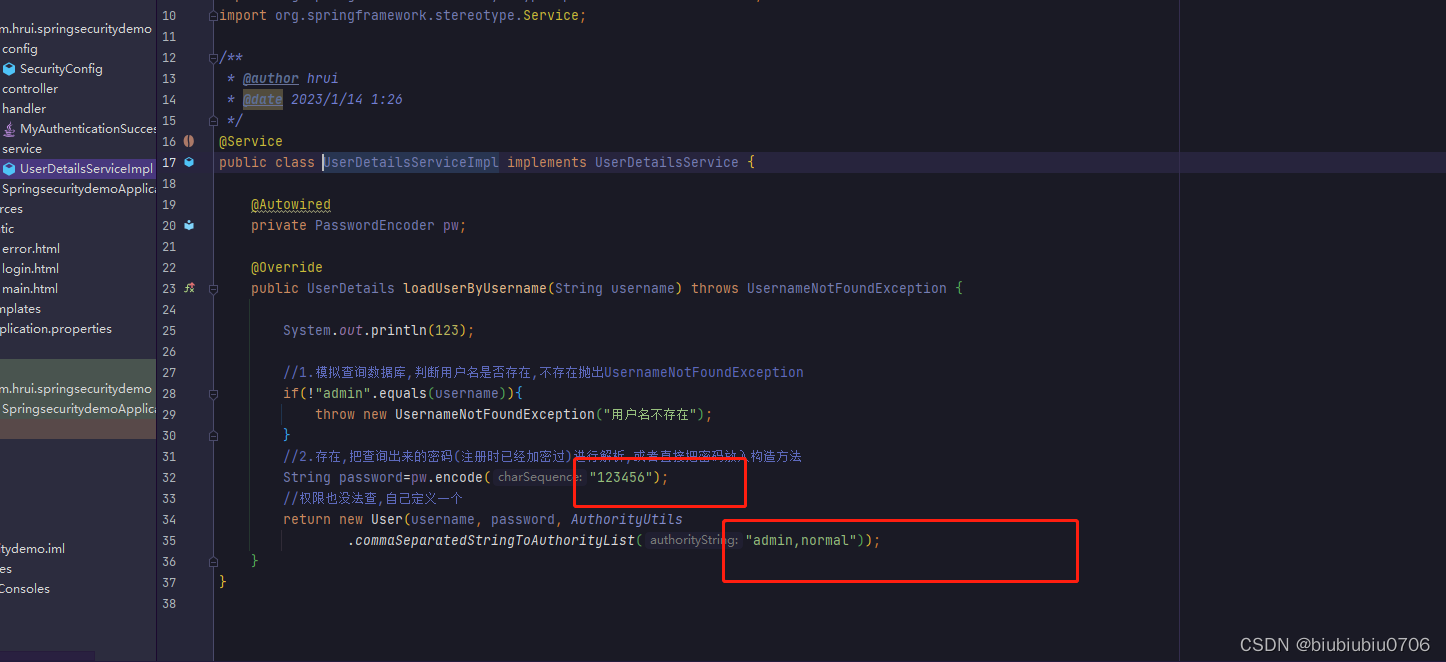Click the @Autowired annotation in editor
This screenshot has height=662, width=1446.
click(x=291, y=204)
